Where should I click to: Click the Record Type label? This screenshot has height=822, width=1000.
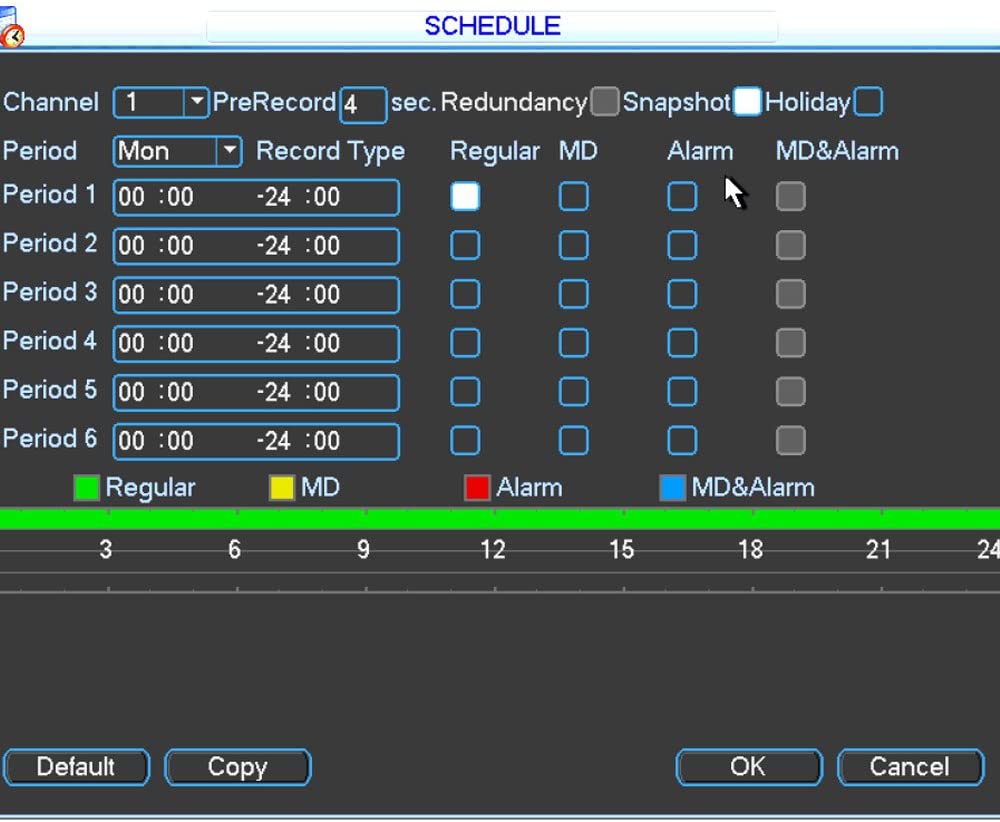point(330,152)
